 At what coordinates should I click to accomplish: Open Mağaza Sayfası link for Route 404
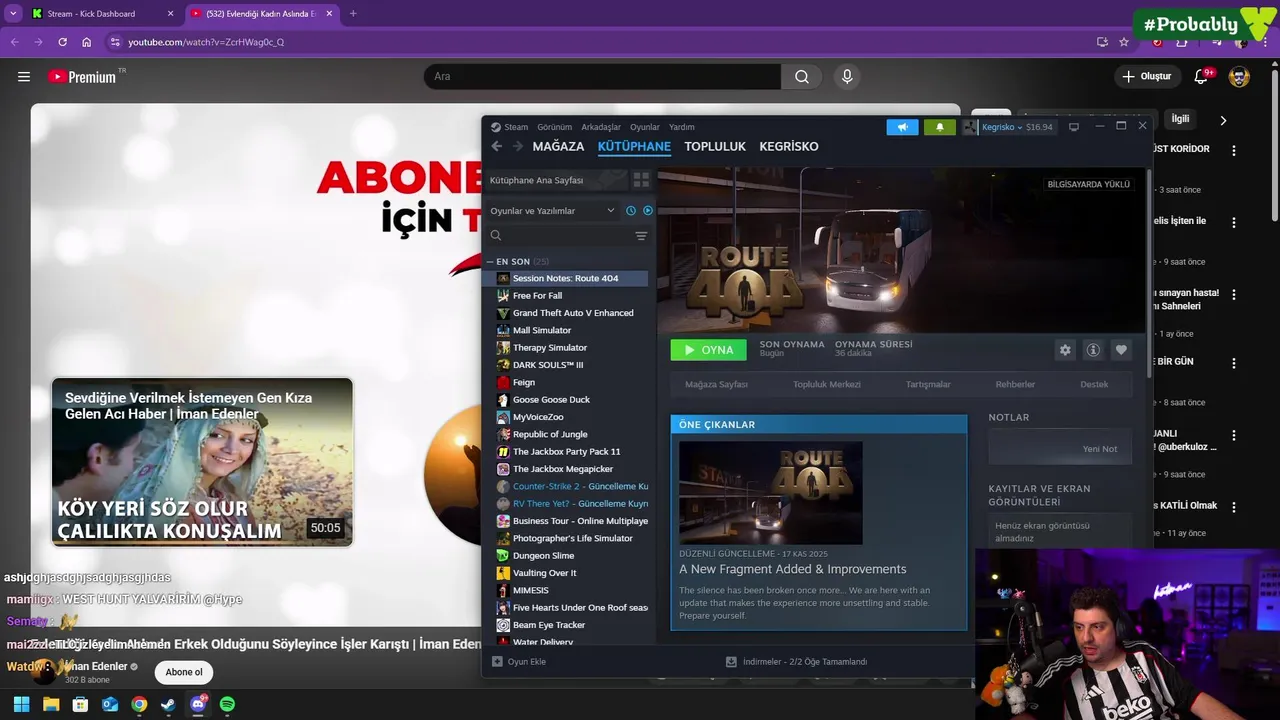(x=716, y=384)
